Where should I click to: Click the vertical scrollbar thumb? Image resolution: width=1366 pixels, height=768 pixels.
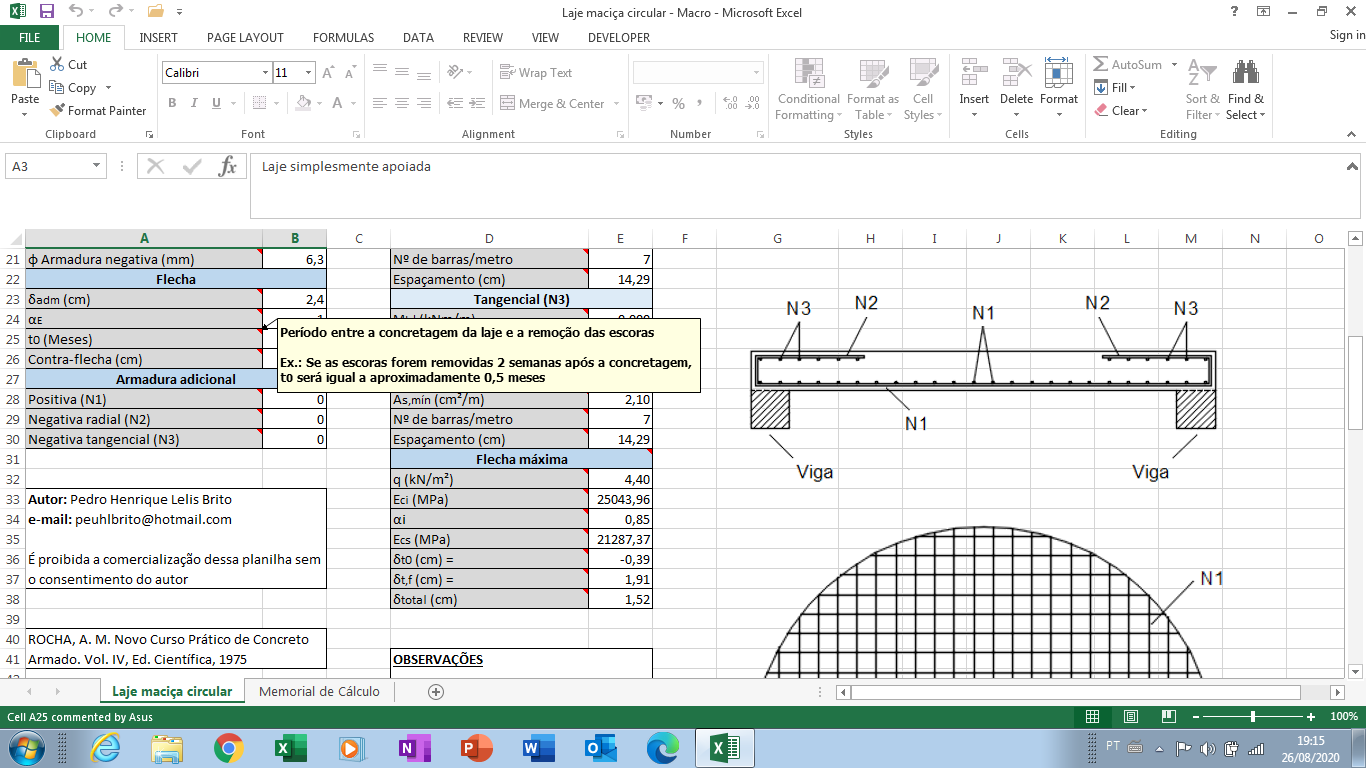[x=1356, y=383]
